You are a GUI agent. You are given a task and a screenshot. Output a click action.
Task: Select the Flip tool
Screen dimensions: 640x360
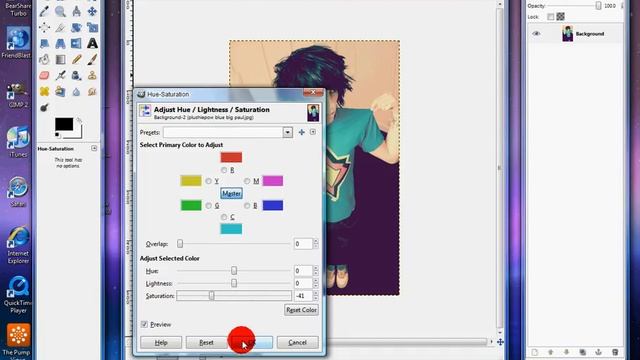(x=76, y=43)
